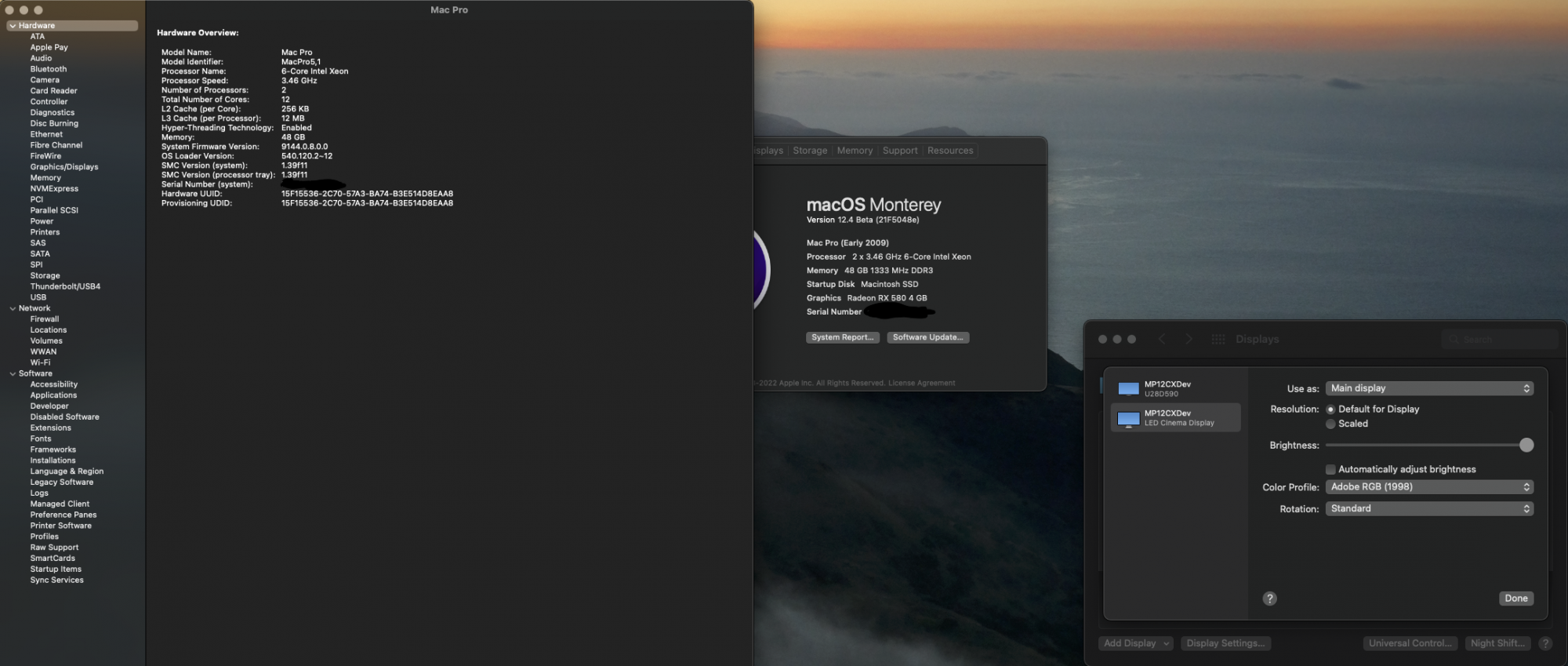Select Firewall under Network
Image resolution: width=1568 pixels, height=666 pixels.
(45, 319)
